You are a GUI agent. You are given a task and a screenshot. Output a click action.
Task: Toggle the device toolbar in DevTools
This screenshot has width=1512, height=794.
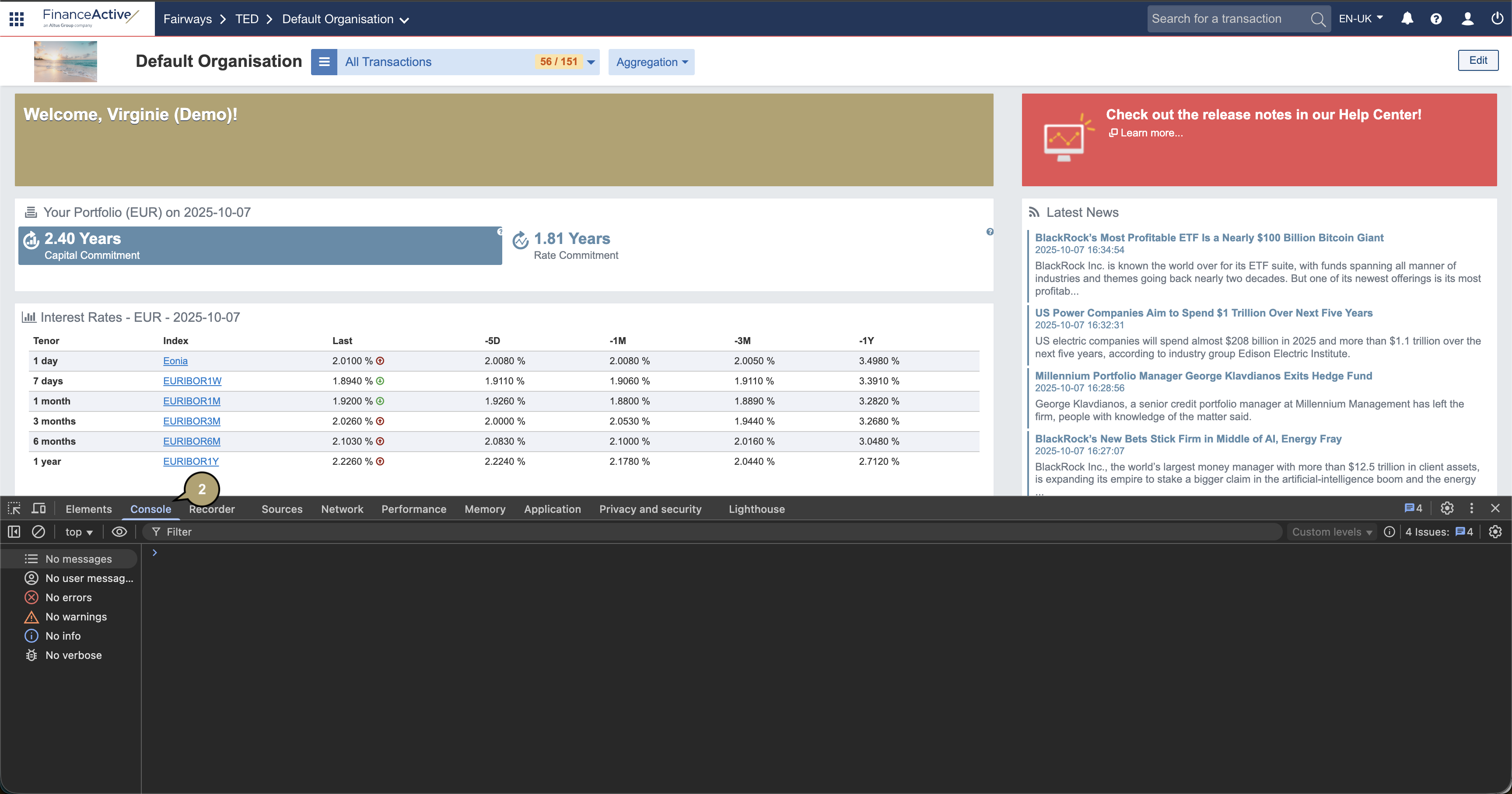point(38,508)
